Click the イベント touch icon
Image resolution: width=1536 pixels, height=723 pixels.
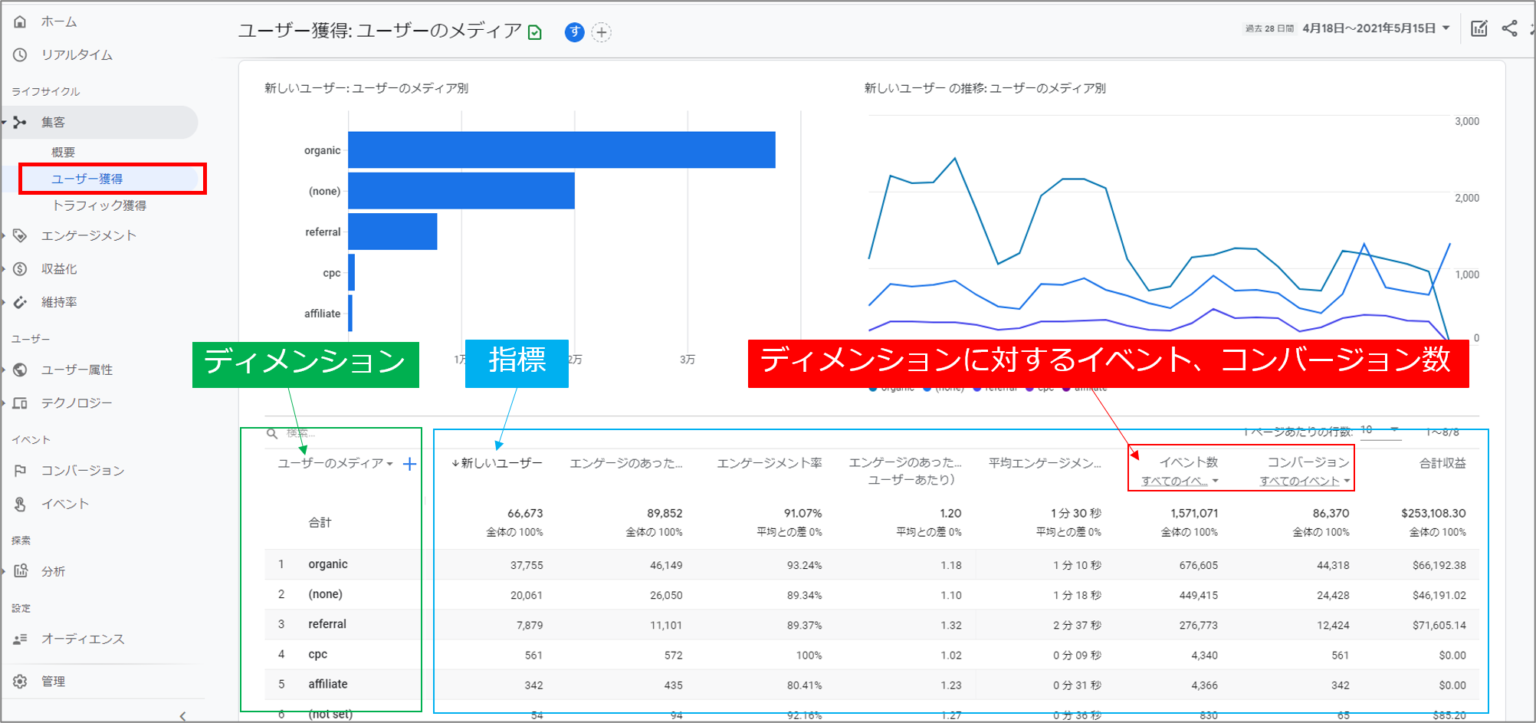pyautogui.click(x=20, y=504)
